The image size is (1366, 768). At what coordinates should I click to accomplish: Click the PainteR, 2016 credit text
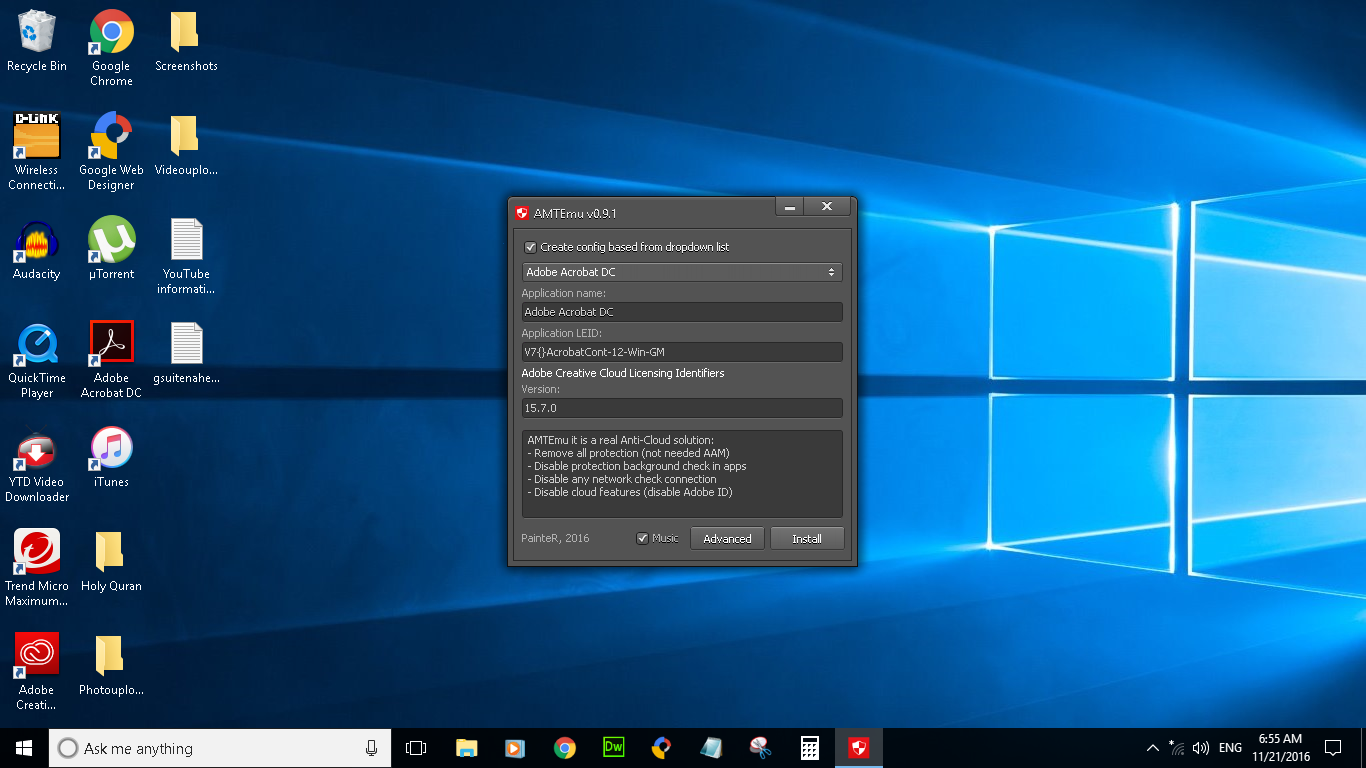coord(555,538)
